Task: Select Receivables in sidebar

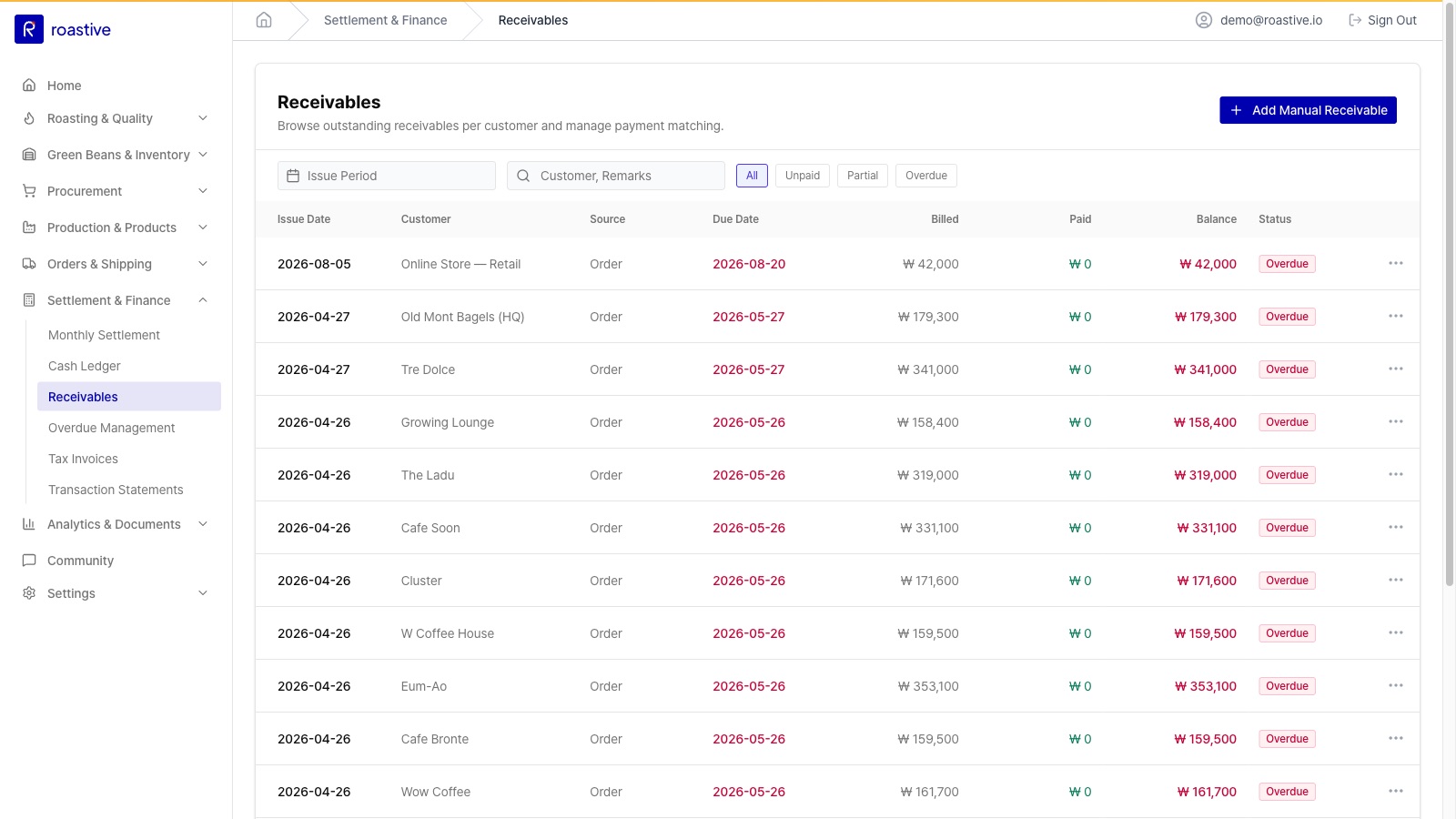Action: [129, 397]
